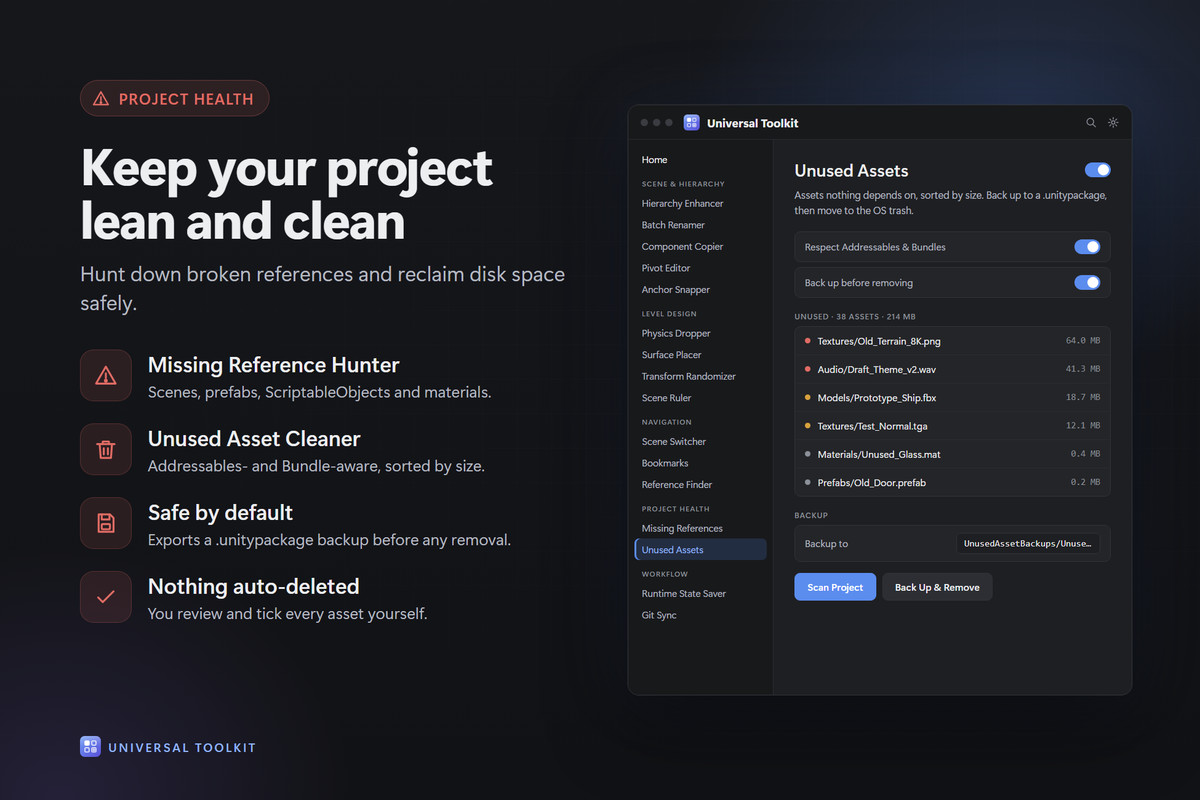Select Audio/Draft_Theme_v2.wav asset row

point(952,369)
